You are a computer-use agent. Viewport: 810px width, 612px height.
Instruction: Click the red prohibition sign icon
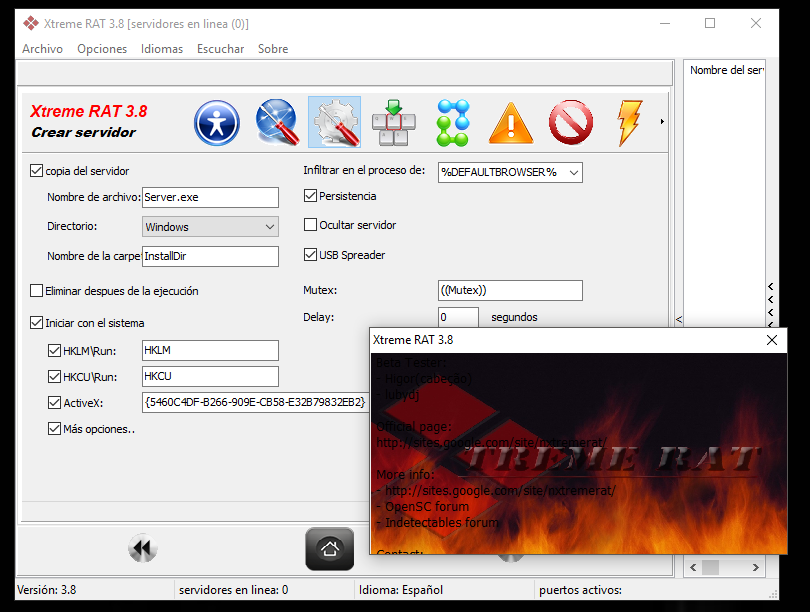tap(571, 122)
